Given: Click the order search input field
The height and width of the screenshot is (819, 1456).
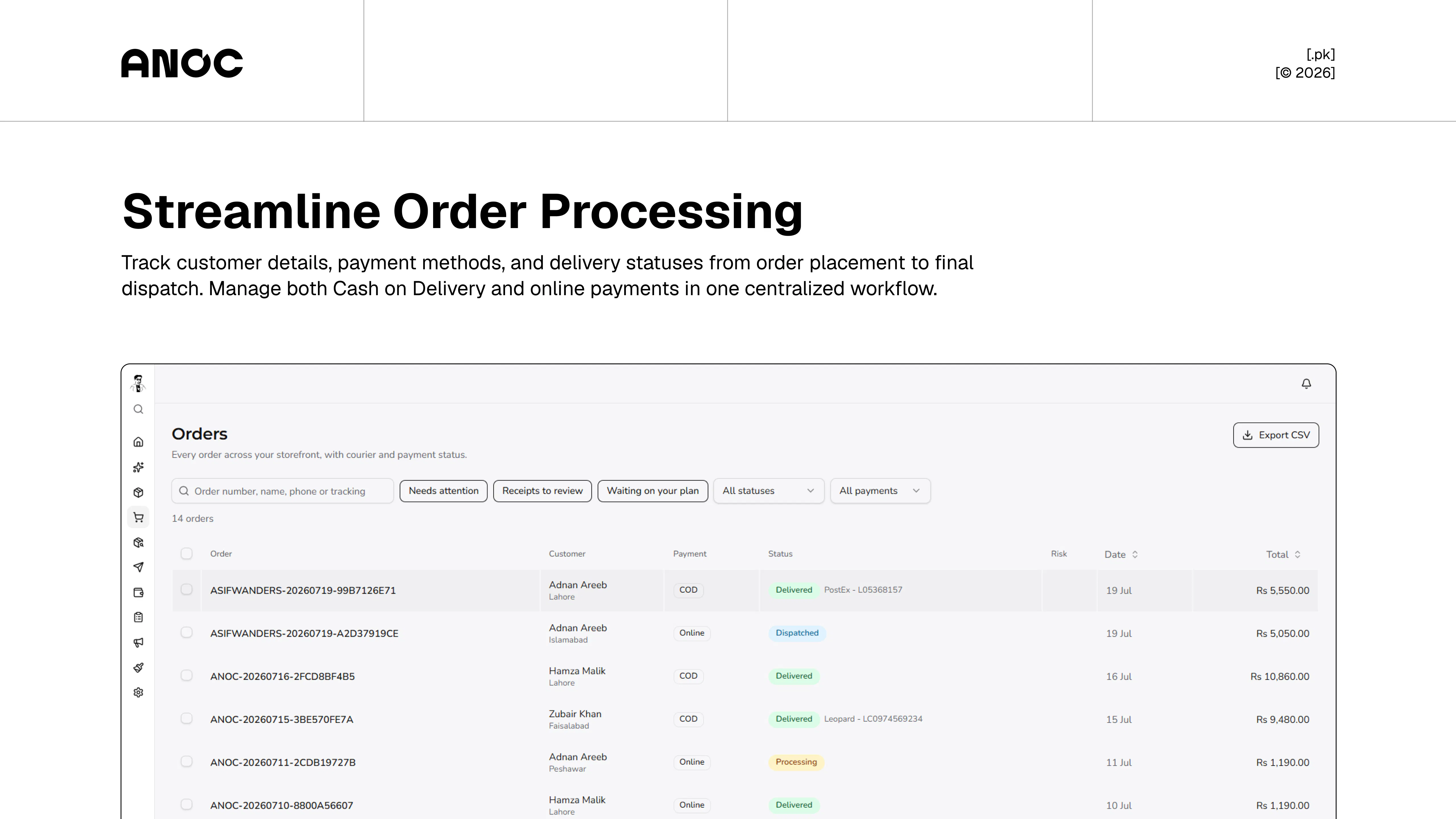Looking at the screenshot, I should [283, 491].
